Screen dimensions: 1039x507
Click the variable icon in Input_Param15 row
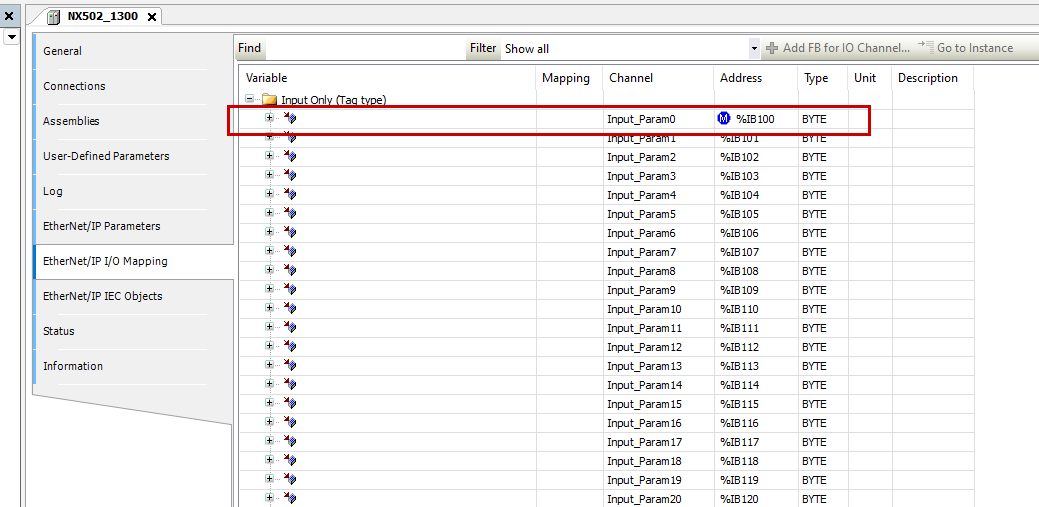[x=290, y=404]
